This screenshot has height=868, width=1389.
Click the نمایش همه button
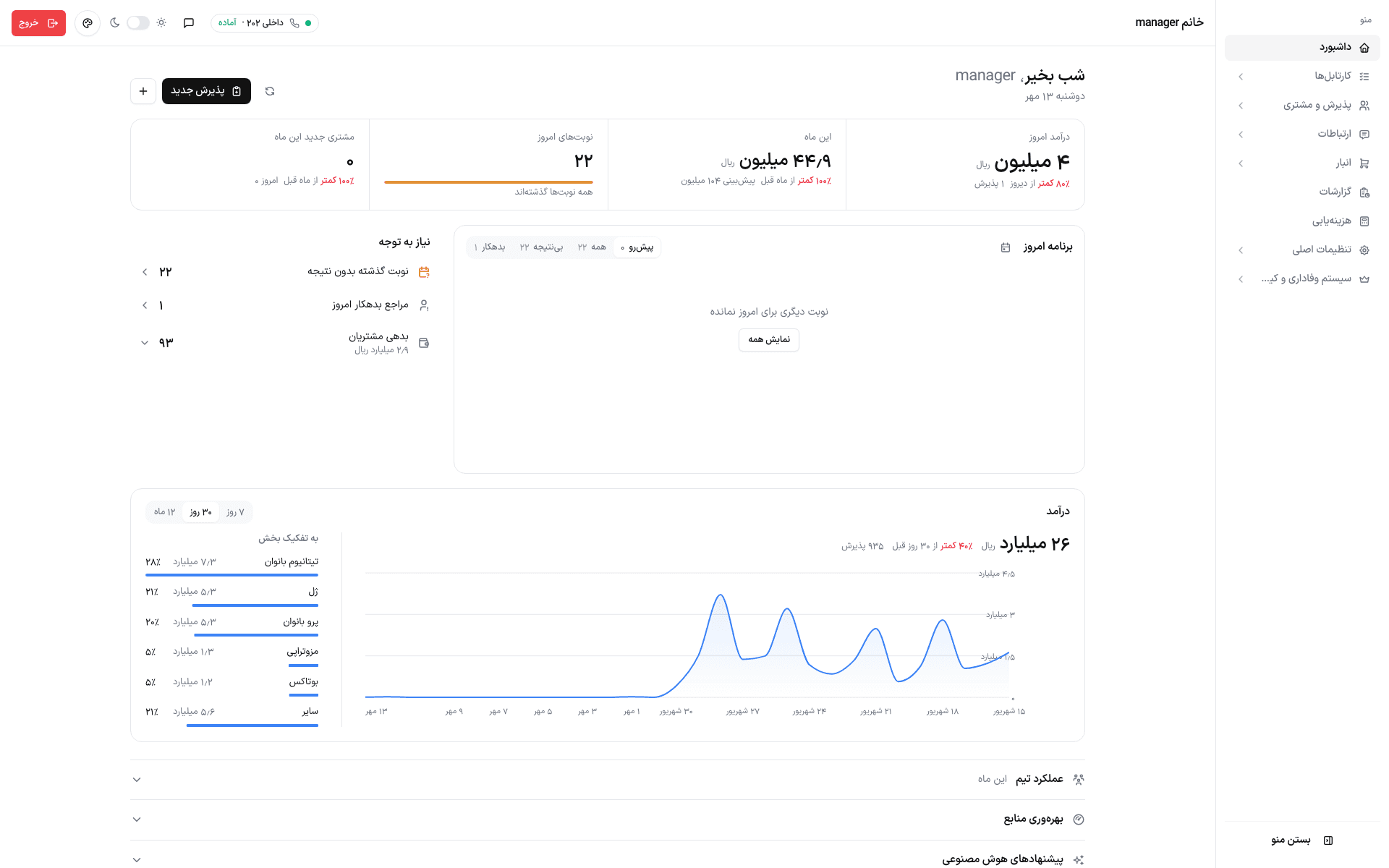[769, 340]
